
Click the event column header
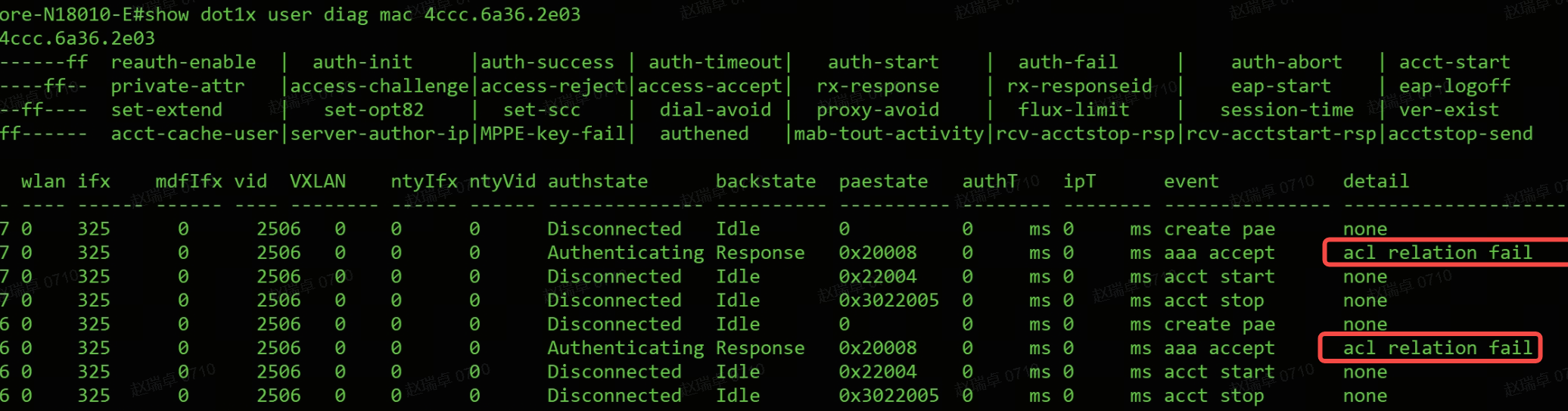click(1191, 182)
